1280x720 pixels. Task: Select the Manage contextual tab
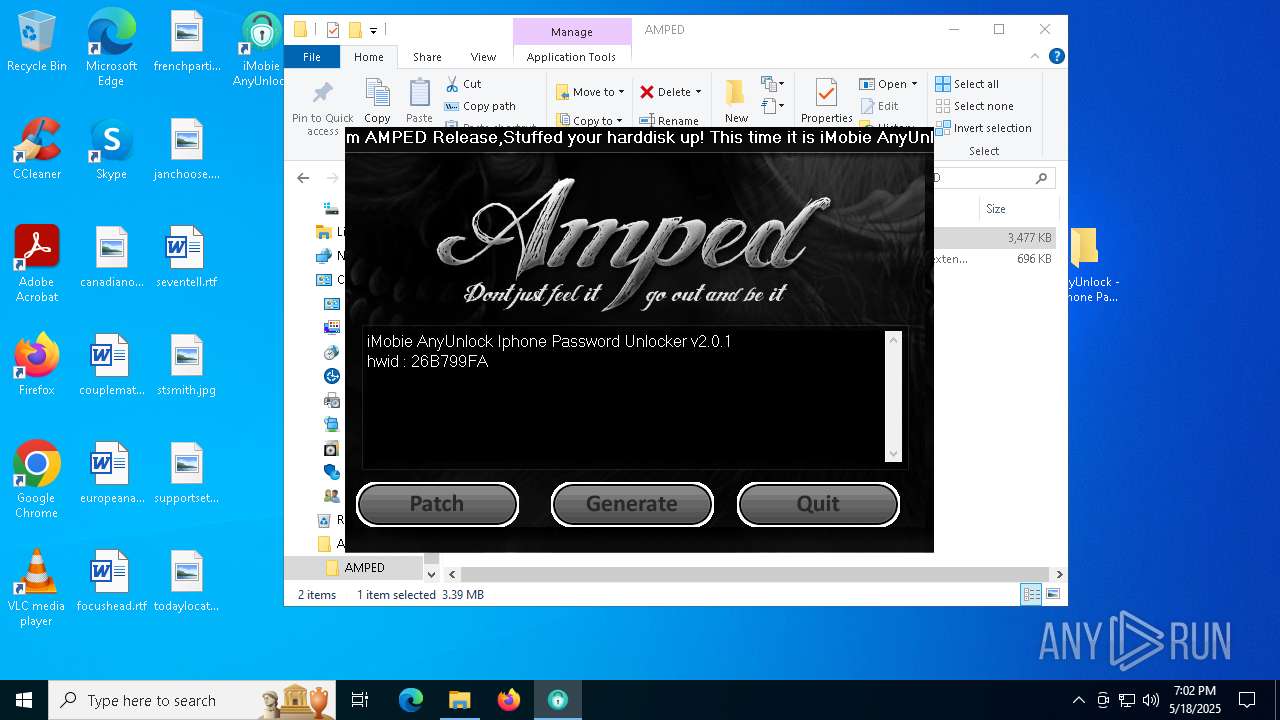tap(572, 32)
